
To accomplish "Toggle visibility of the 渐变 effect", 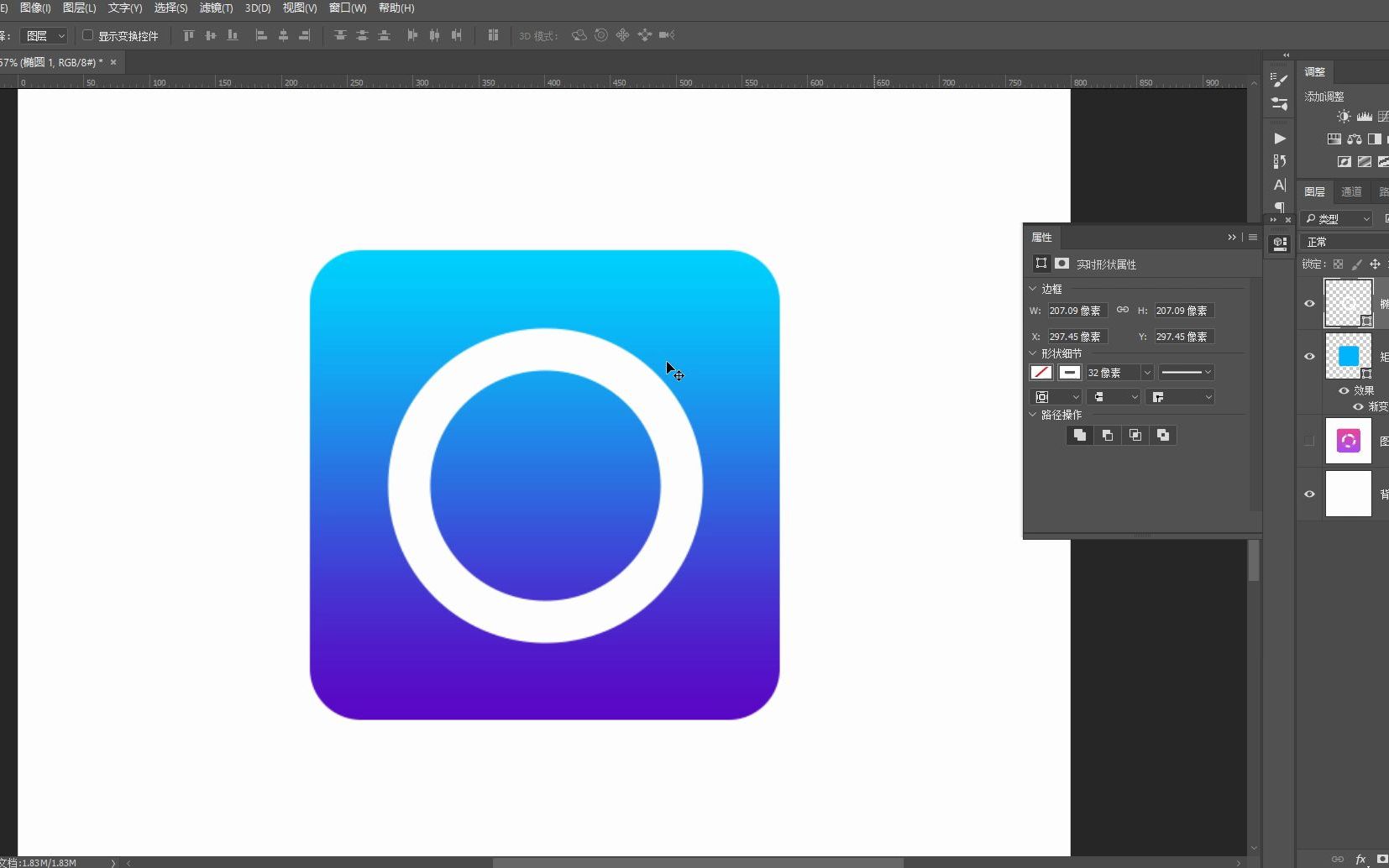I will [x=1358, y=406].
